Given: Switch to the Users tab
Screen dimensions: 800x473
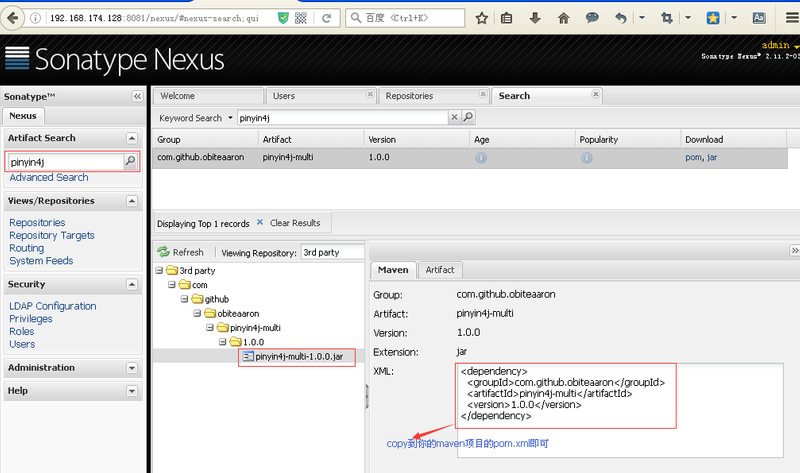Looking at the screenshot, I should pos(320,96).
